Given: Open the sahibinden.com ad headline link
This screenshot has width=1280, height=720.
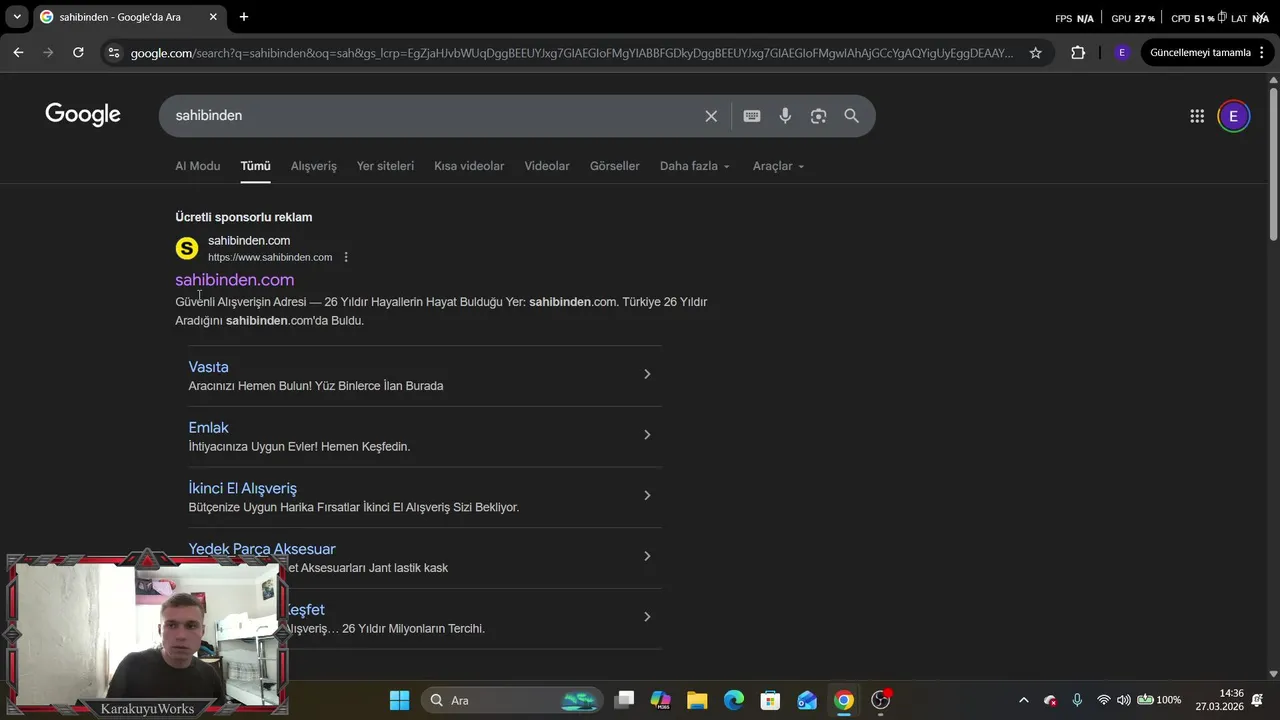Looking at the screenshot, I should pos(235,280).
